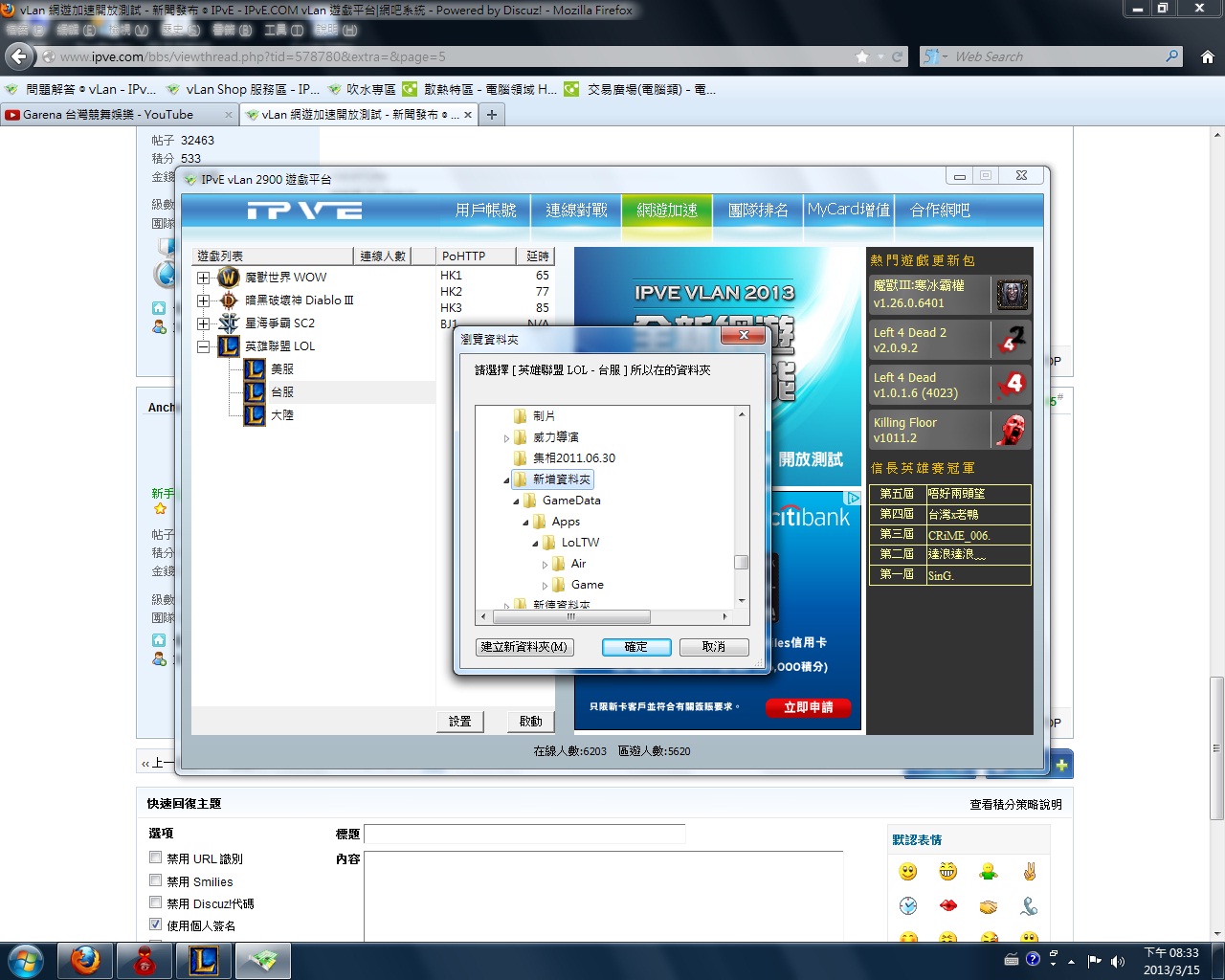
Task: Click the Windows Start orb
Action: (x=26, y=961)
